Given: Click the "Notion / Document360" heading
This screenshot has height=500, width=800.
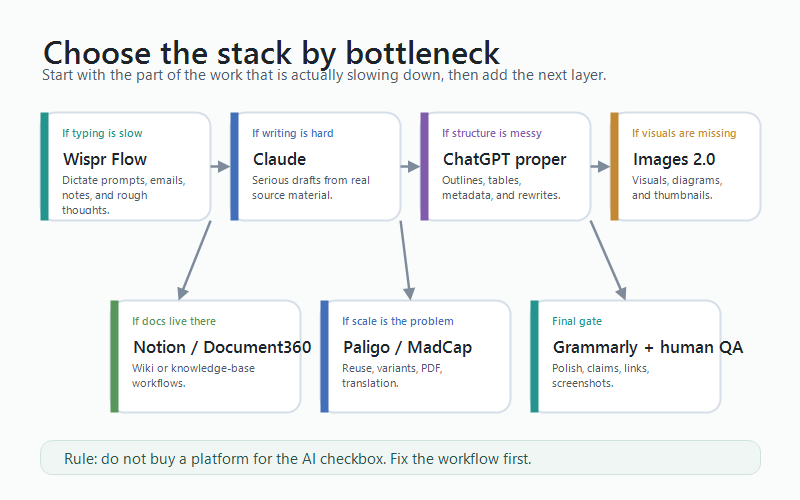Looking at the screenshot, I should pyautogui.click(x=222, y=347).
